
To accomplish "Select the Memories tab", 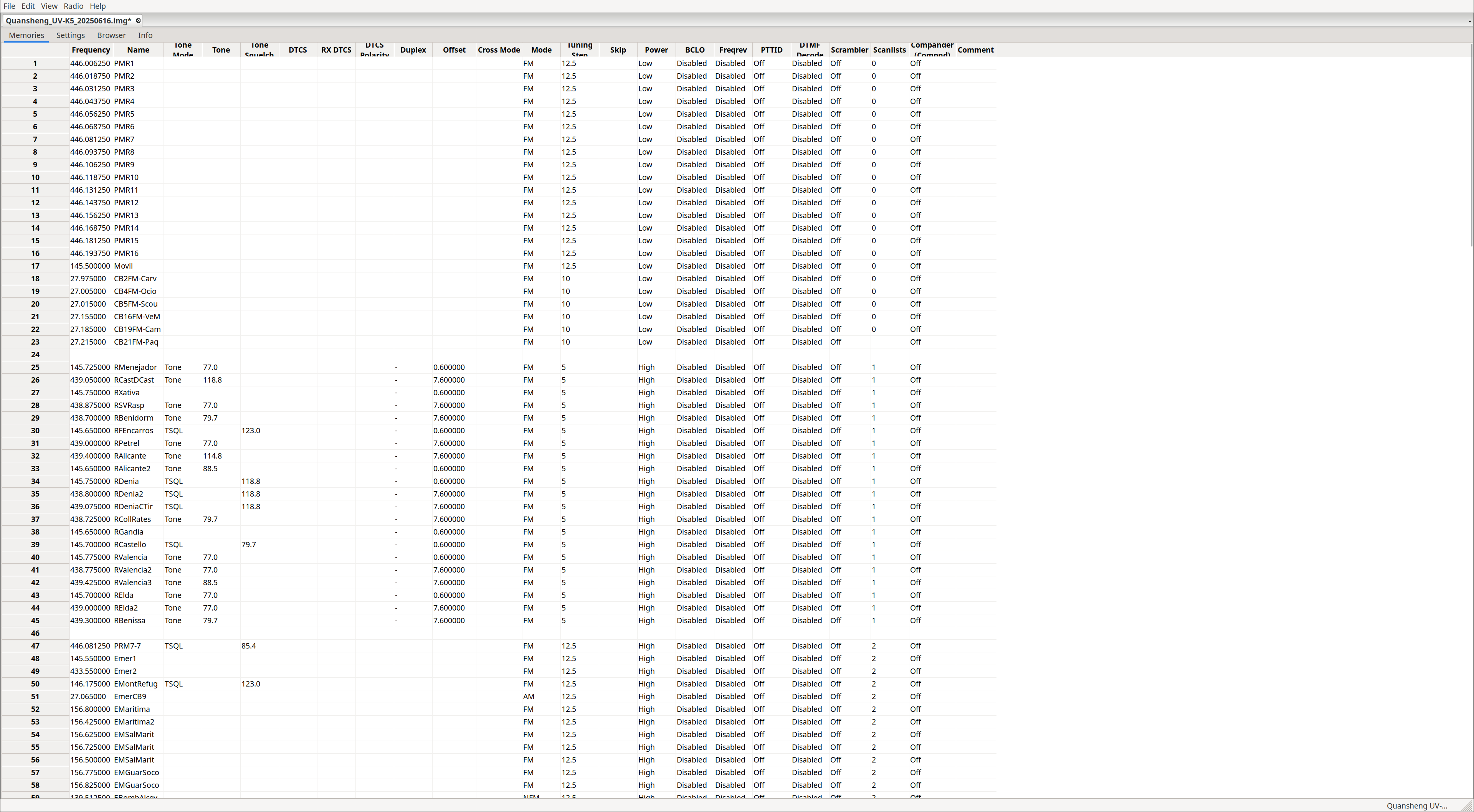I will [x=26, y=35].
